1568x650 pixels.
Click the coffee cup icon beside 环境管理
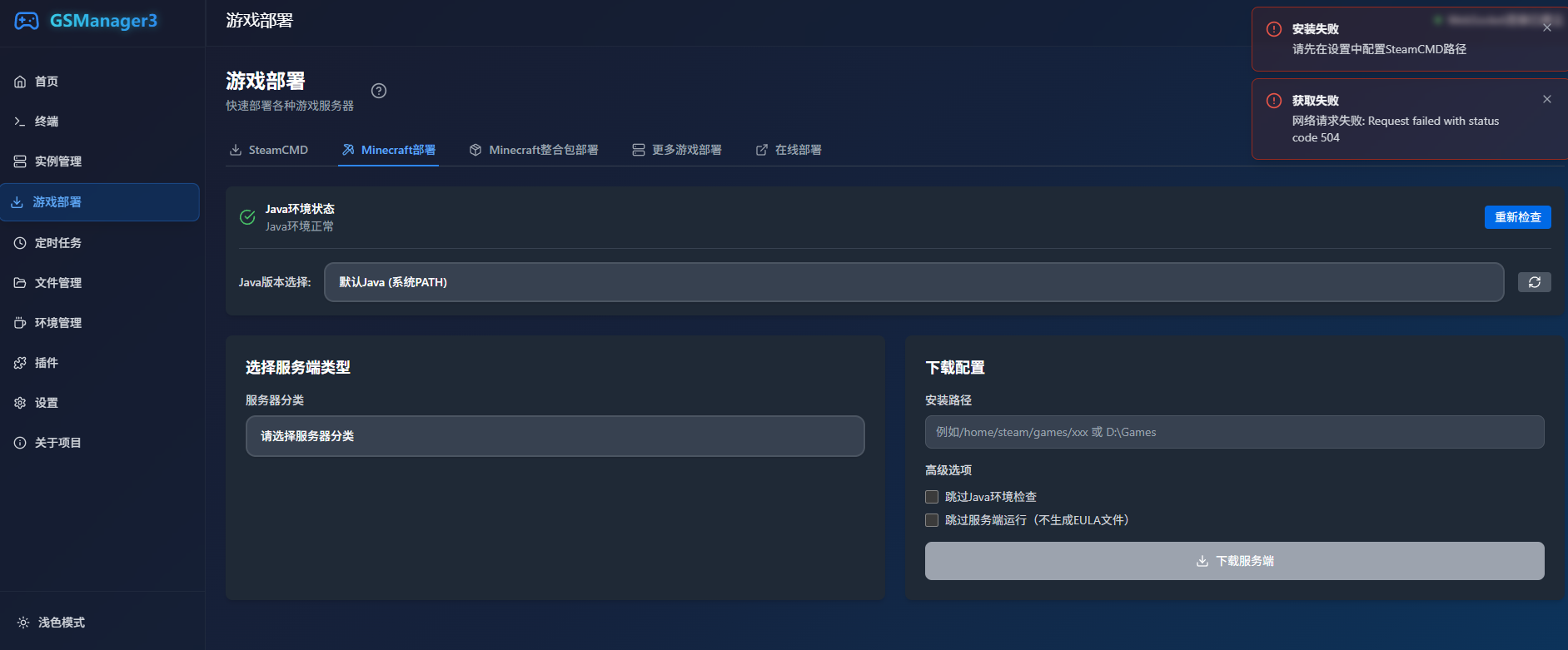[20, 323]
